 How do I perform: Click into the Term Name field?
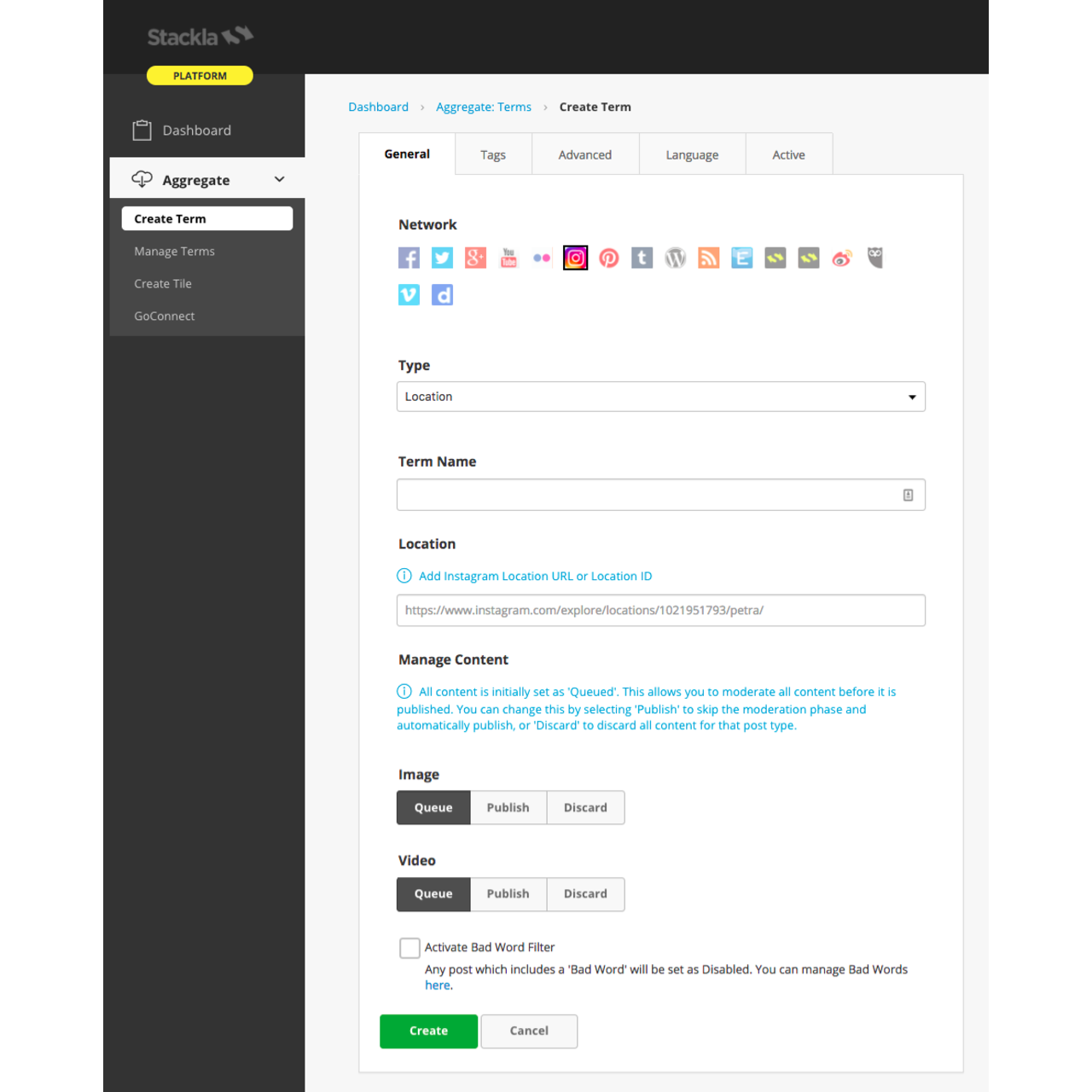[x=648, y=495]
